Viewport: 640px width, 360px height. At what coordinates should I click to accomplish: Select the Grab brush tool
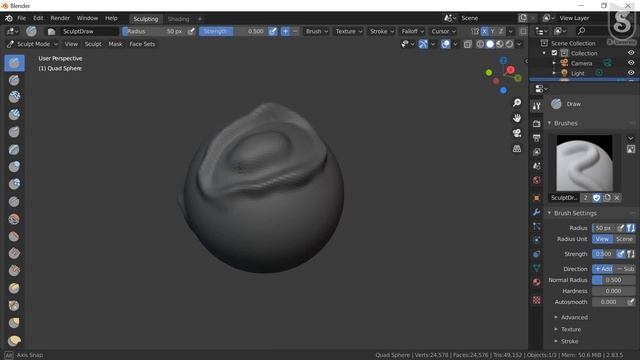pyautogui.click(x=14, y=323)
